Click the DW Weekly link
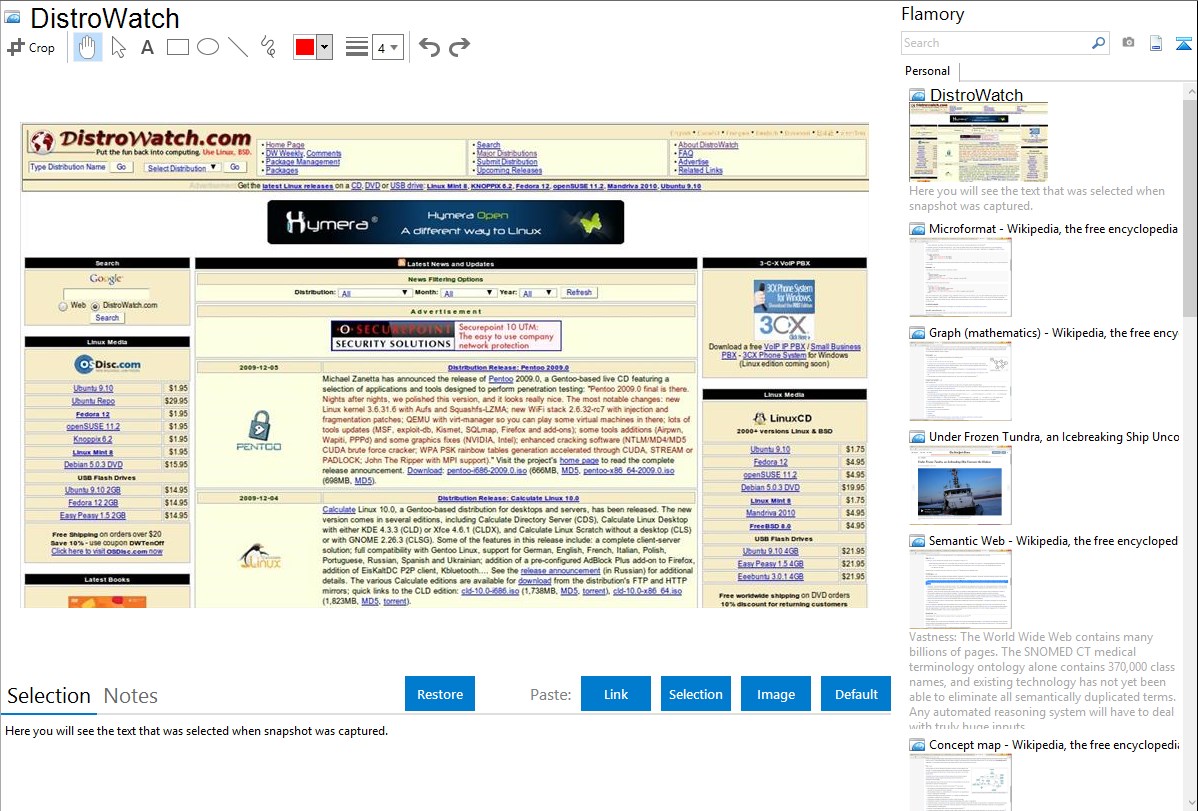This screenshot has height=811, width=1198. click(x=284, y=153)
